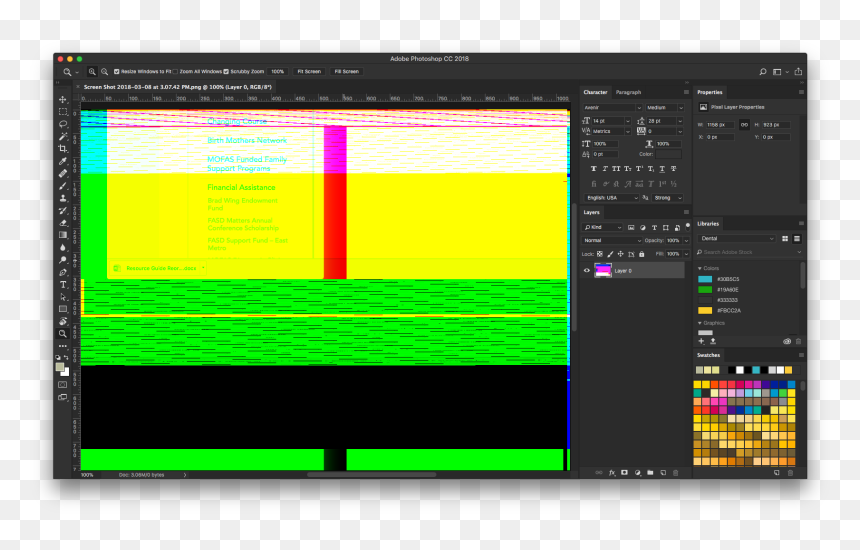Toggle Underline in Character panel
Screen dimensions: 860x550
tap(662, 169)
